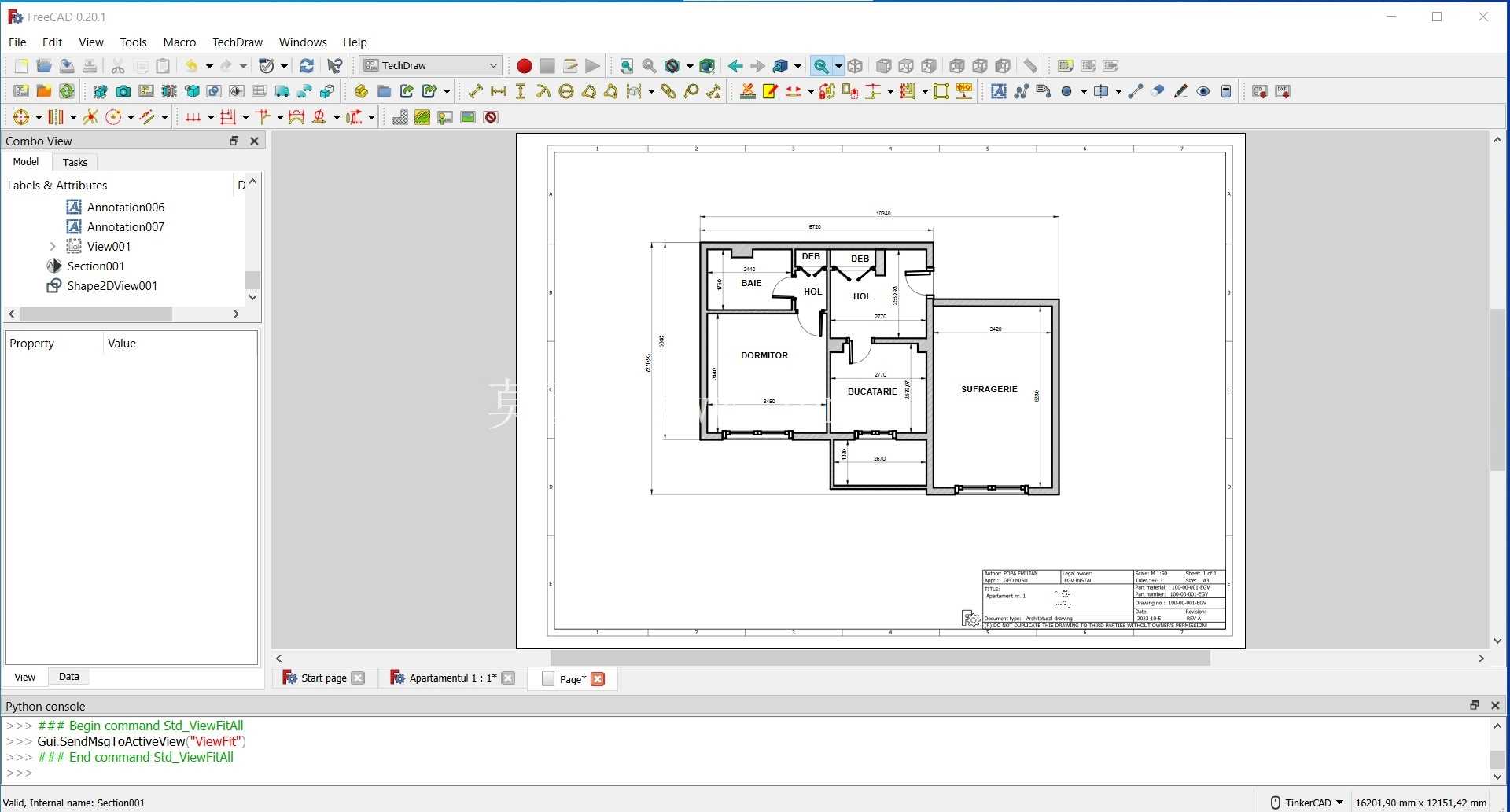The image size is (1510, 812).
Task: Insert a new default TechDraw page
Action: click(21, 92)
